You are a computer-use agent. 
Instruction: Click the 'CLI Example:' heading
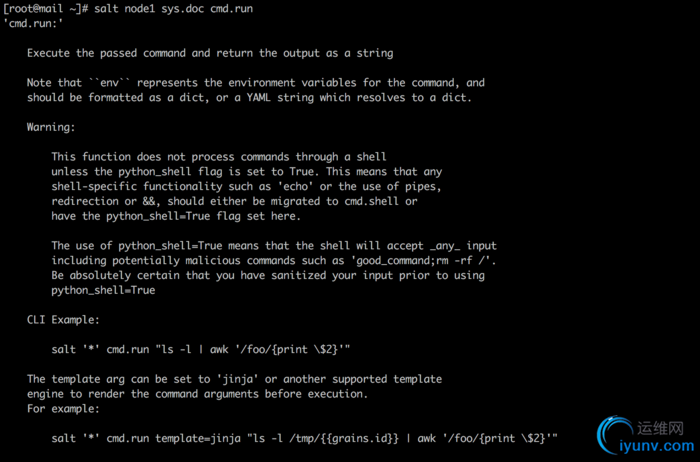click(x=63, y=320)
